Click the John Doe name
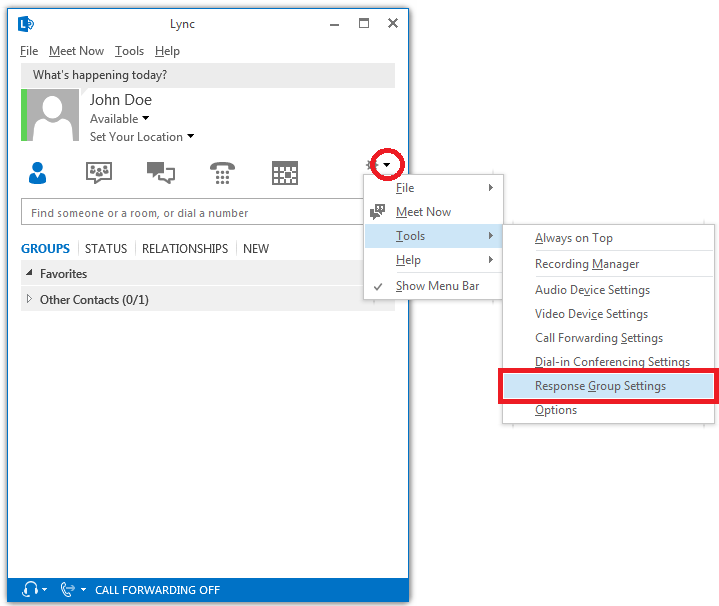Screen dimensions: 719x606 [121, 100]
